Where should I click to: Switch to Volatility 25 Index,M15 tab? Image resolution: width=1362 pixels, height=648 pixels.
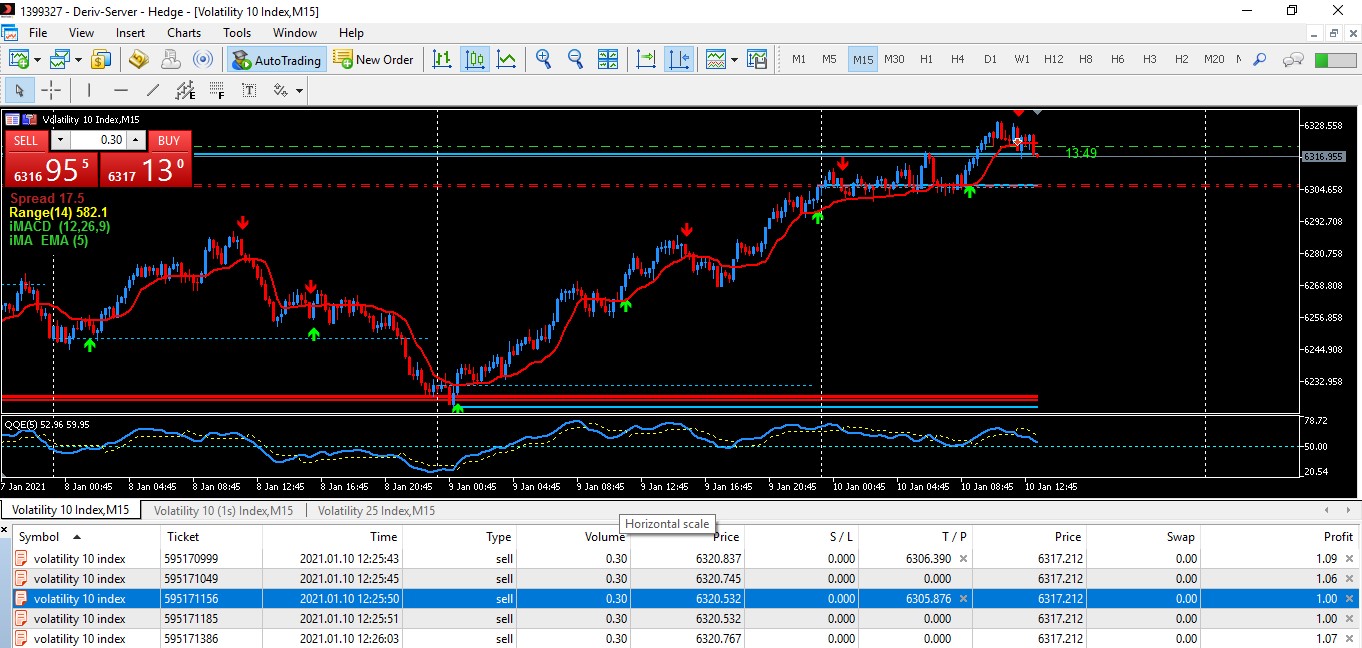pos(376,510)
